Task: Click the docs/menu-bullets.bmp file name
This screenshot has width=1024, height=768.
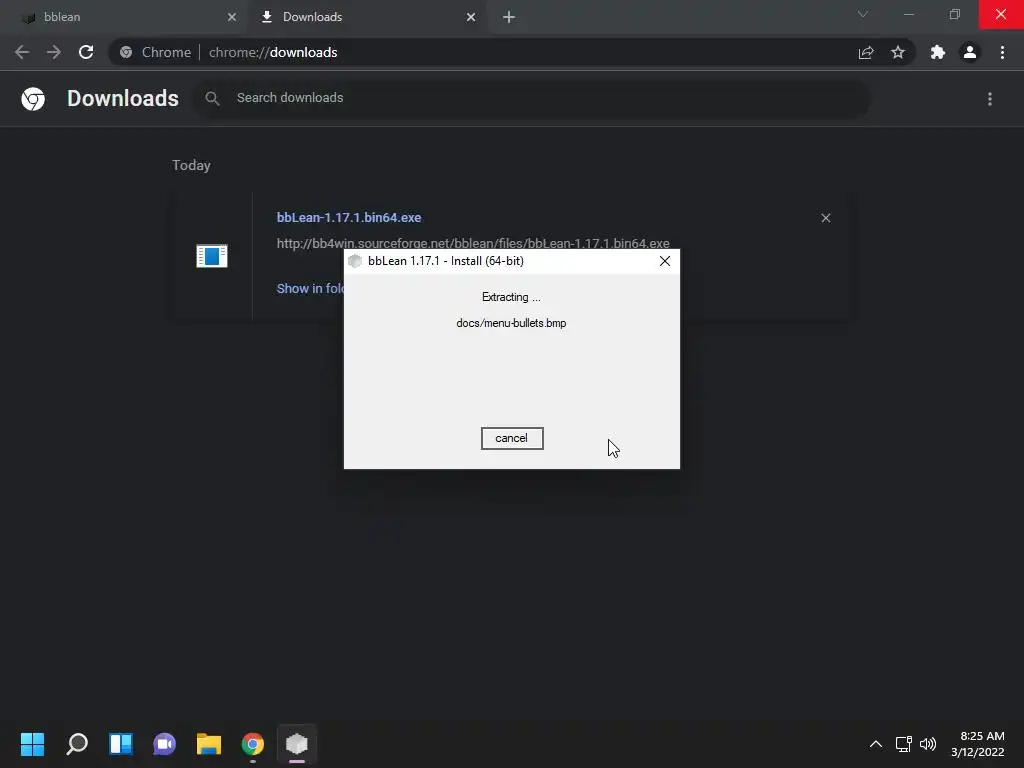Action: point(511,323)
